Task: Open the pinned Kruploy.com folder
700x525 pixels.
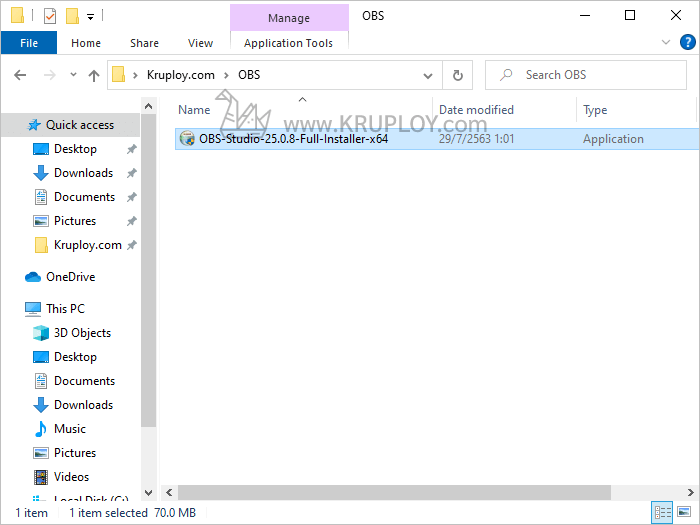Action: pyautogui.click(x=88, y=245)
